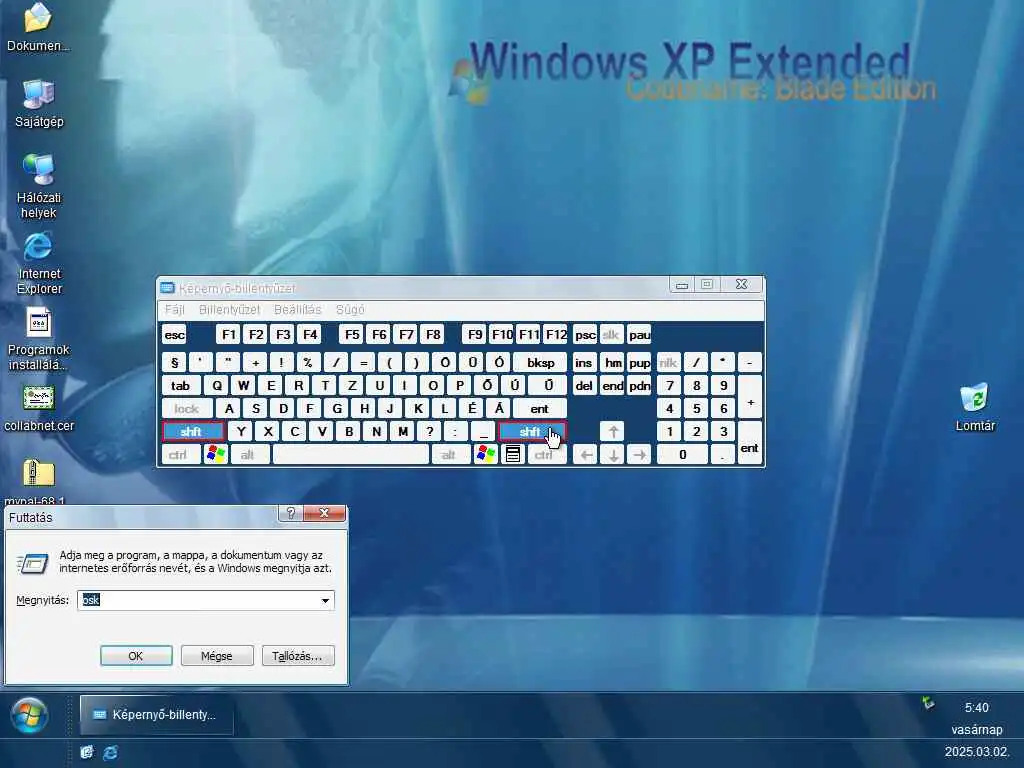1024x768 pixels.
Task: Launch Internet Explorer from quick launch
Action: (110, 752)
